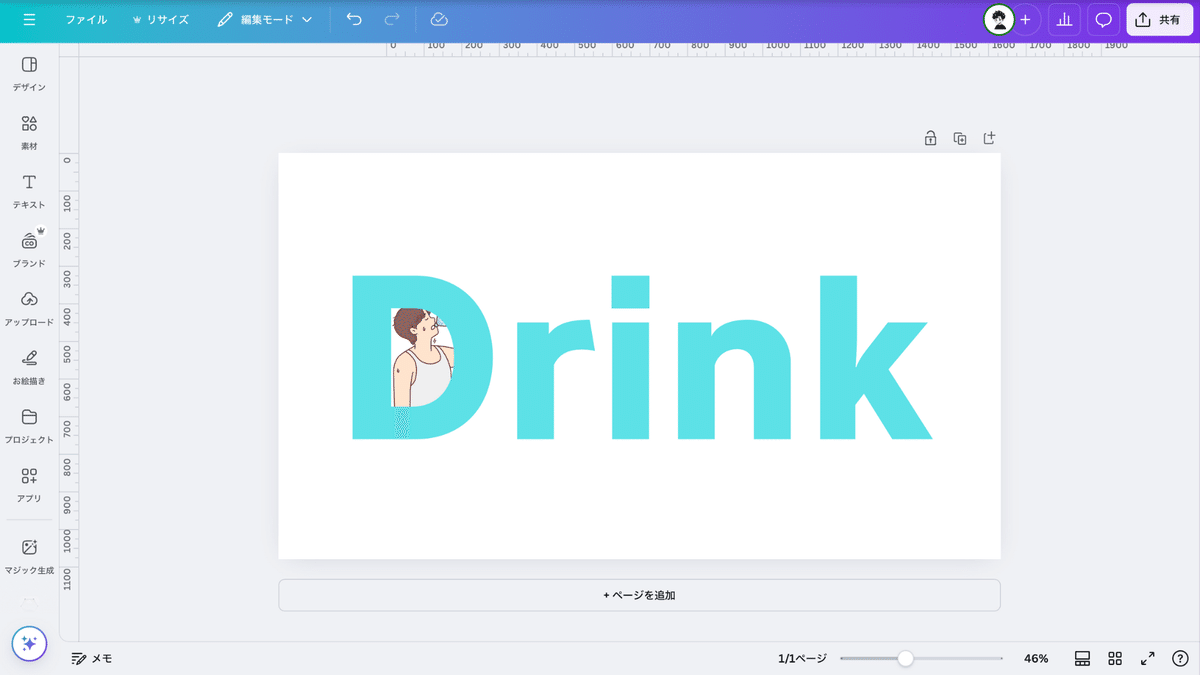1200x675 pixels.
Task: Add collaborator with plus button
Action: [1025, 20]
